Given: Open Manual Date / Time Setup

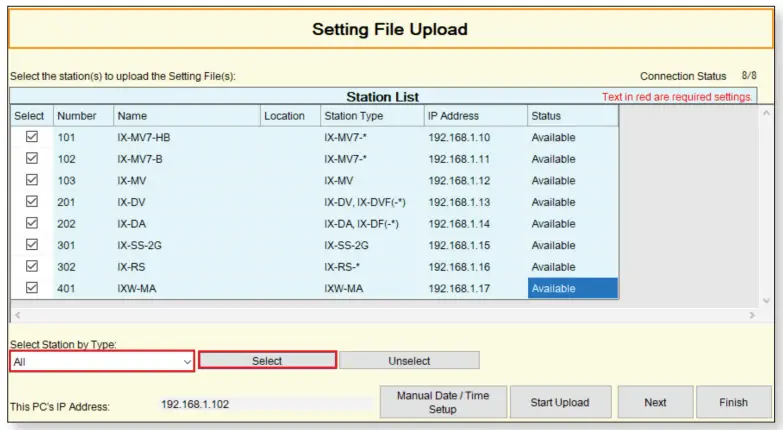Looking at the screenshot, I should tap(443, 402).
